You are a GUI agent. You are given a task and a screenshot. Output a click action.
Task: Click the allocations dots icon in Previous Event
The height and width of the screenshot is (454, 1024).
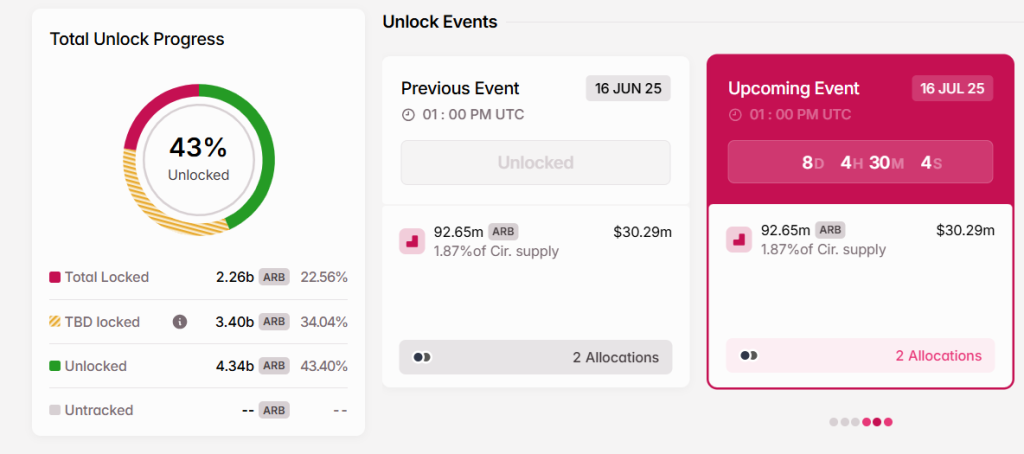[422, 357]
